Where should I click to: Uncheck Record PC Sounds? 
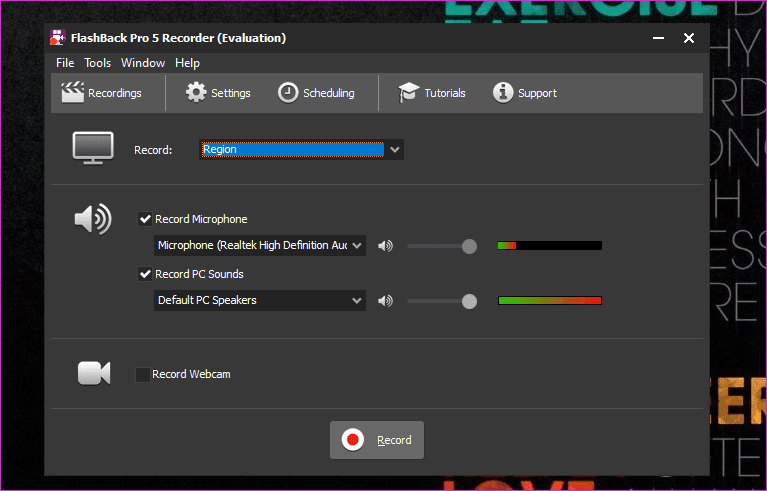click(x=145, y=273)
